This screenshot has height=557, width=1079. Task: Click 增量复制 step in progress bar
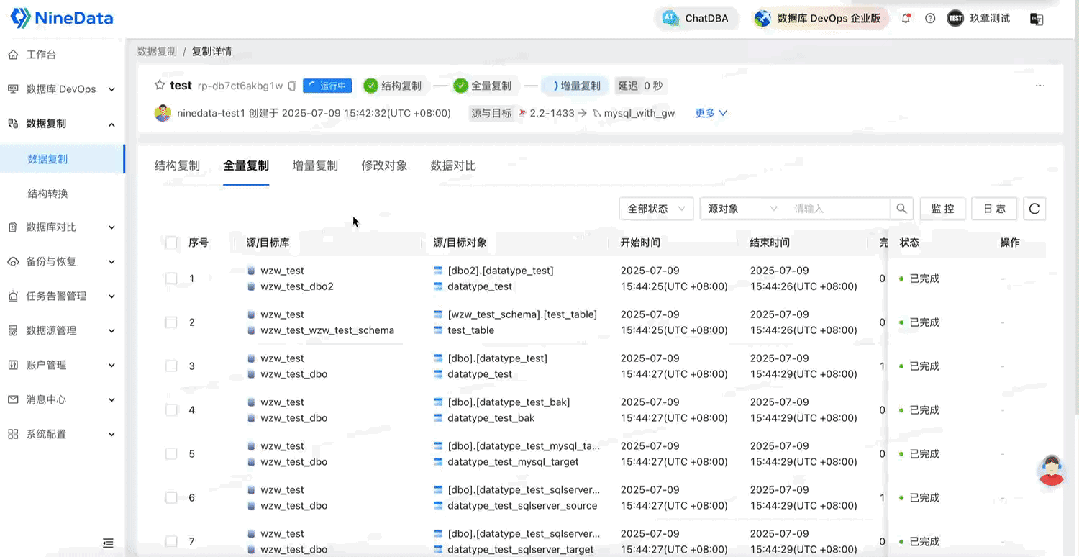tap(576, 86)
